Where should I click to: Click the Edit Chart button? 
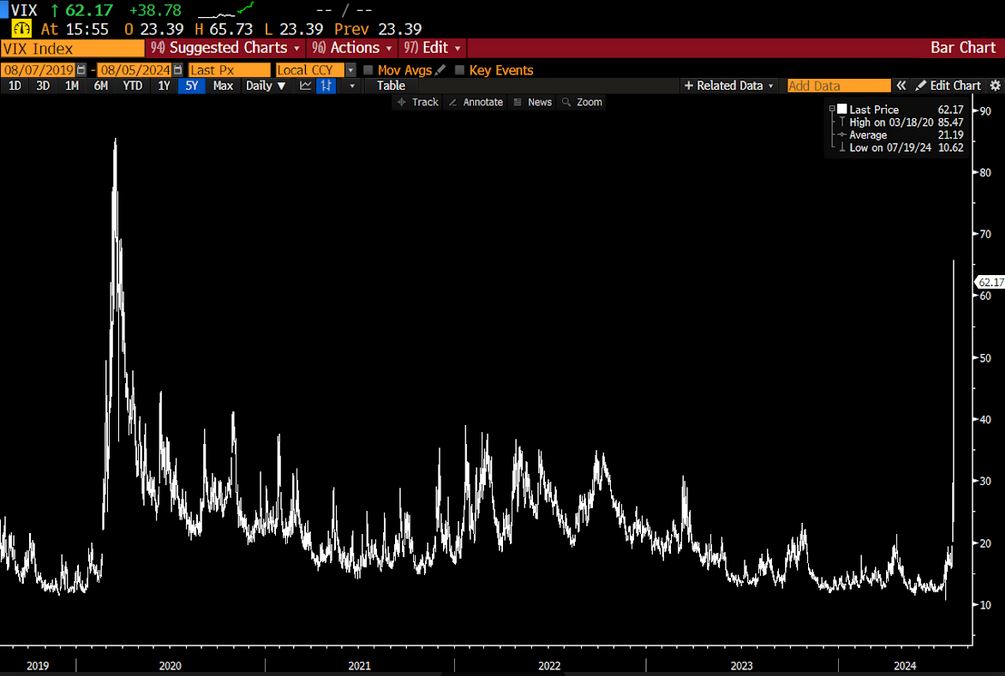pos(948,86)
